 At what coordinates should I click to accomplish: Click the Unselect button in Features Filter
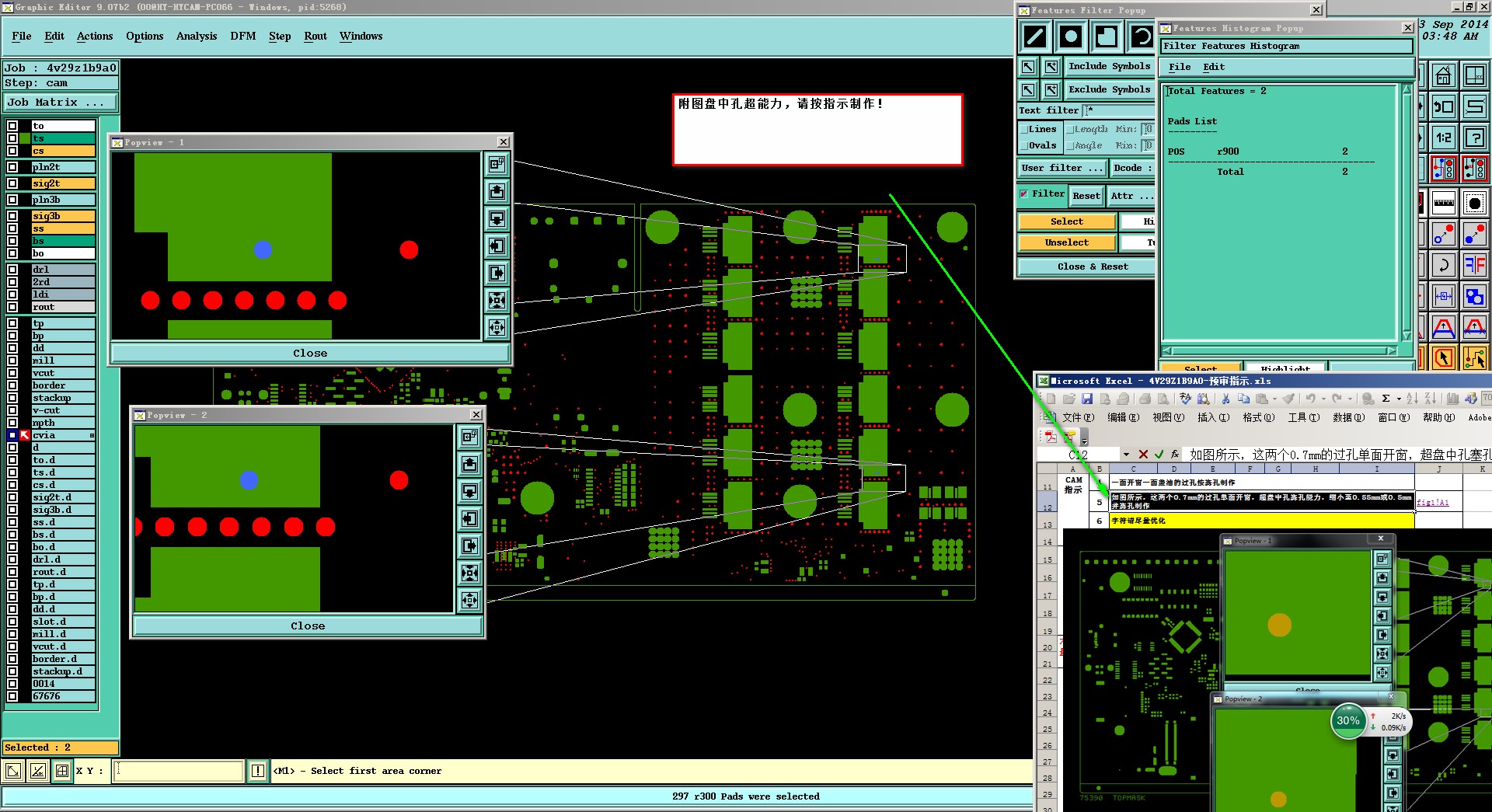1066,243
